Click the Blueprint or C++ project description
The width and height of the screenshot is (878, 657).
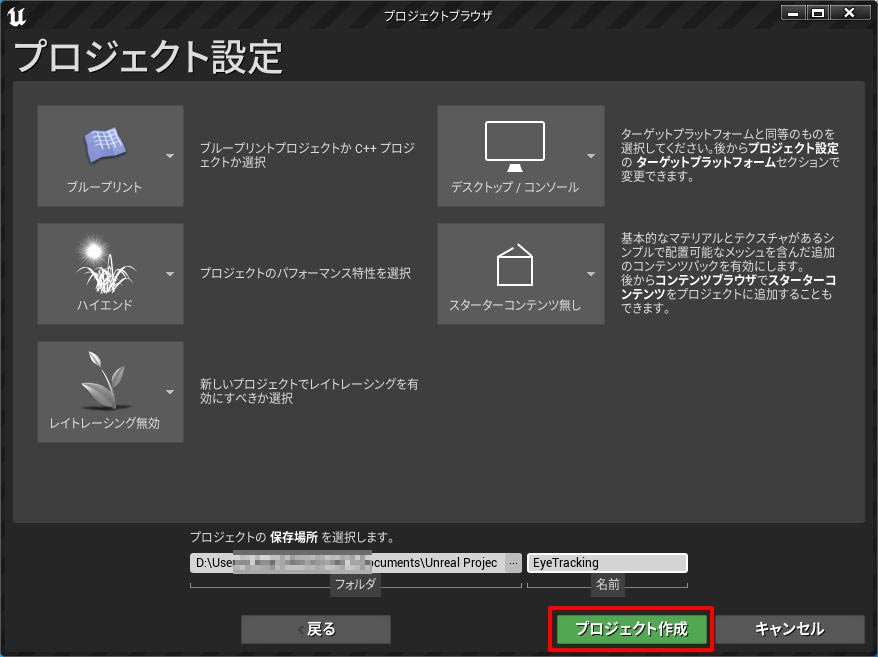click(x=307, y=155)
